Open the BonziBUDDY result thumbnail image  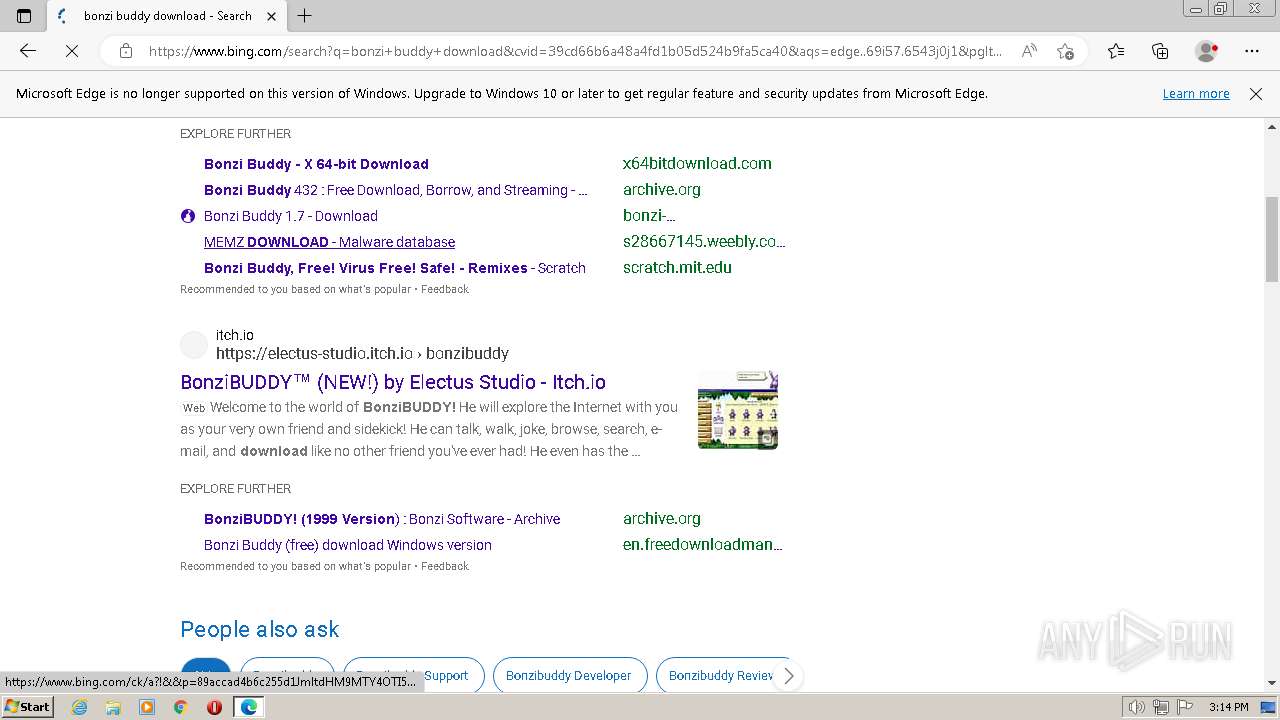tap(738, 410)
